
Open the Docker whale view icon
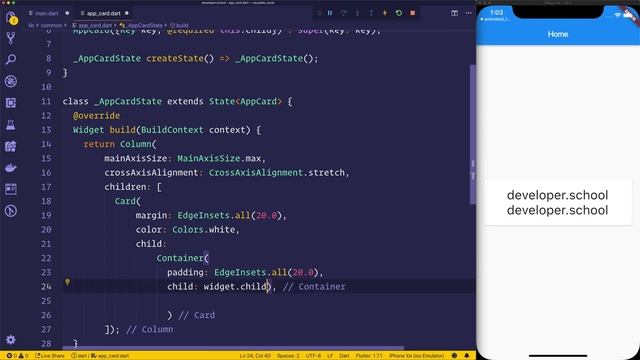coord(11,168)
